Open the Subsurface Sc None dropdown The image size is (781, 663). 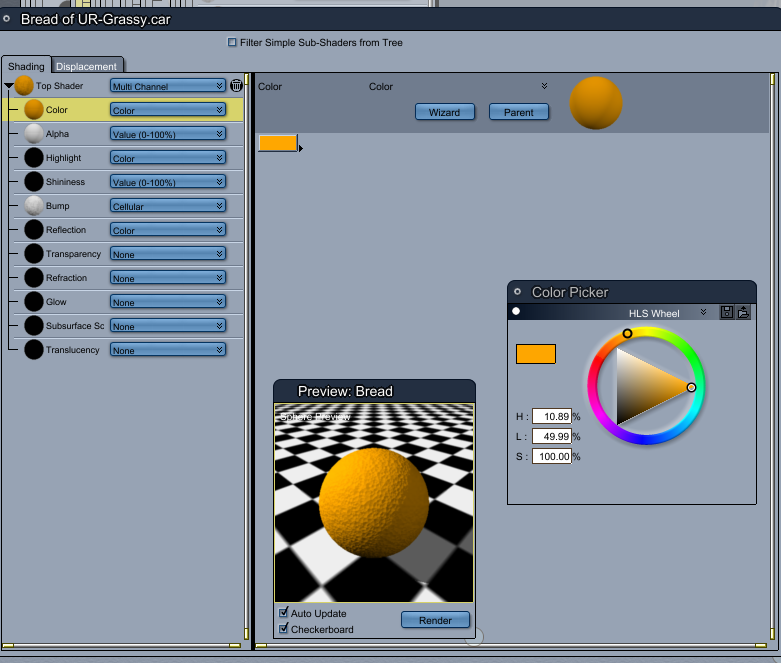(x=168, y=325)
